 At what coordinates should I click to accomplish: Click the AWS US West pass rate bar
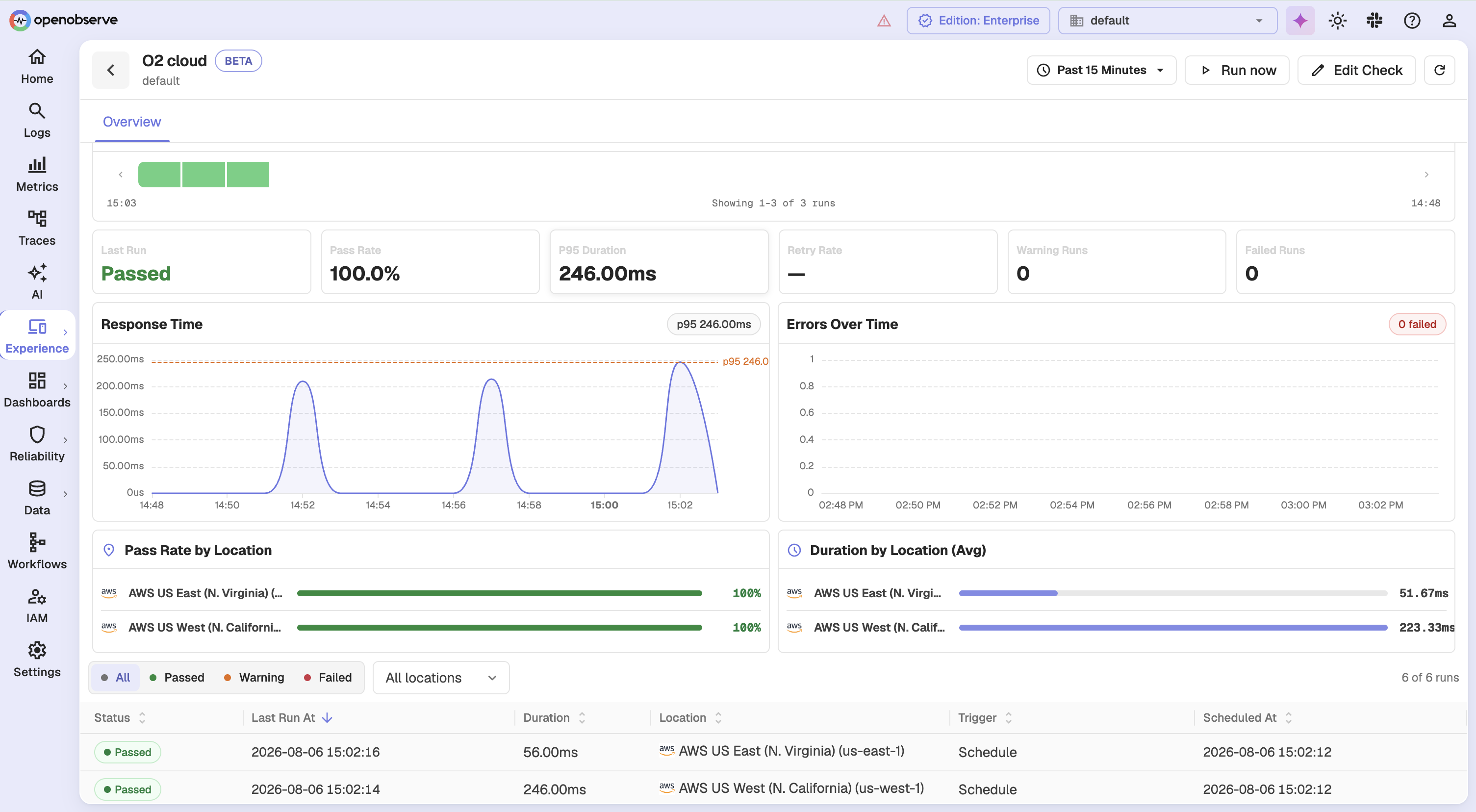click(x=499, y=628)
